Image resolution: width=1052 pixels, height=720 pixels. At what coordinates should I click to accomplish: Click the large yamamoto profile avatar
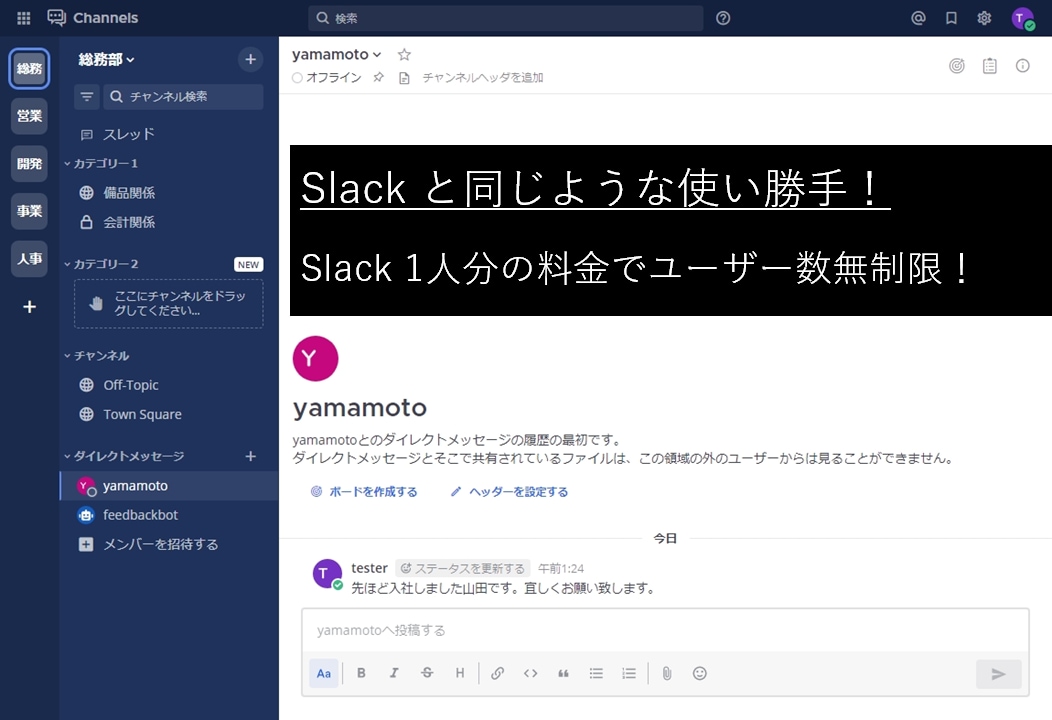[315, 358]
